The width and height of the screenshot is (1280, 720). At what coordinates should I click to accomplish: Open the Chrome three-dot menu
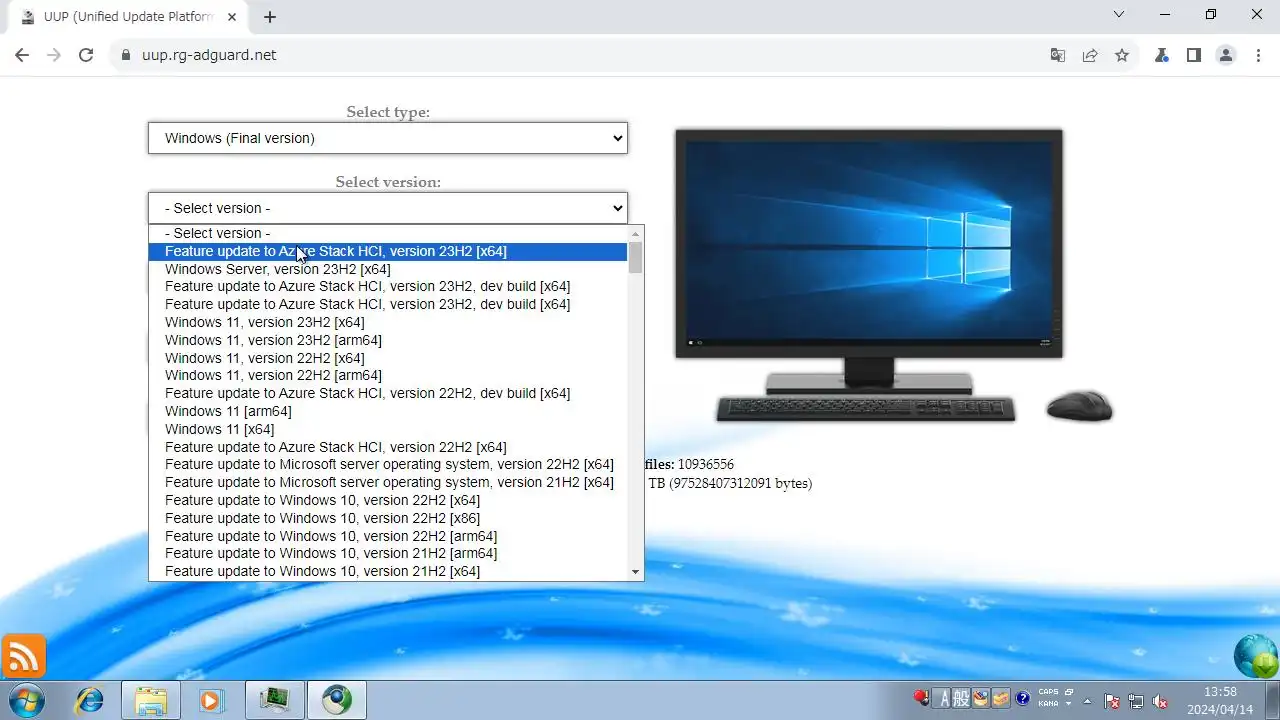click(x=1258, y=55)
